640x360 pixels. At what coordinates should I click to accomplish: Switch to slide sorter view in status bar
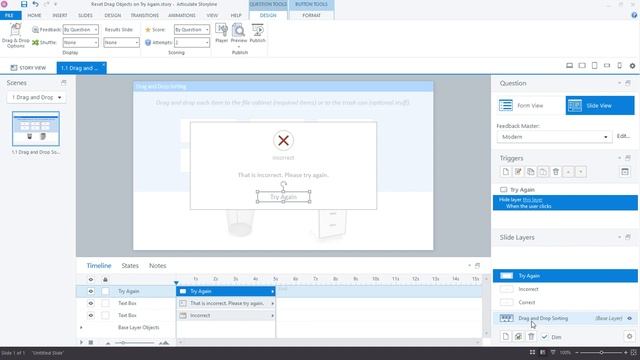[x=532, y=352]
